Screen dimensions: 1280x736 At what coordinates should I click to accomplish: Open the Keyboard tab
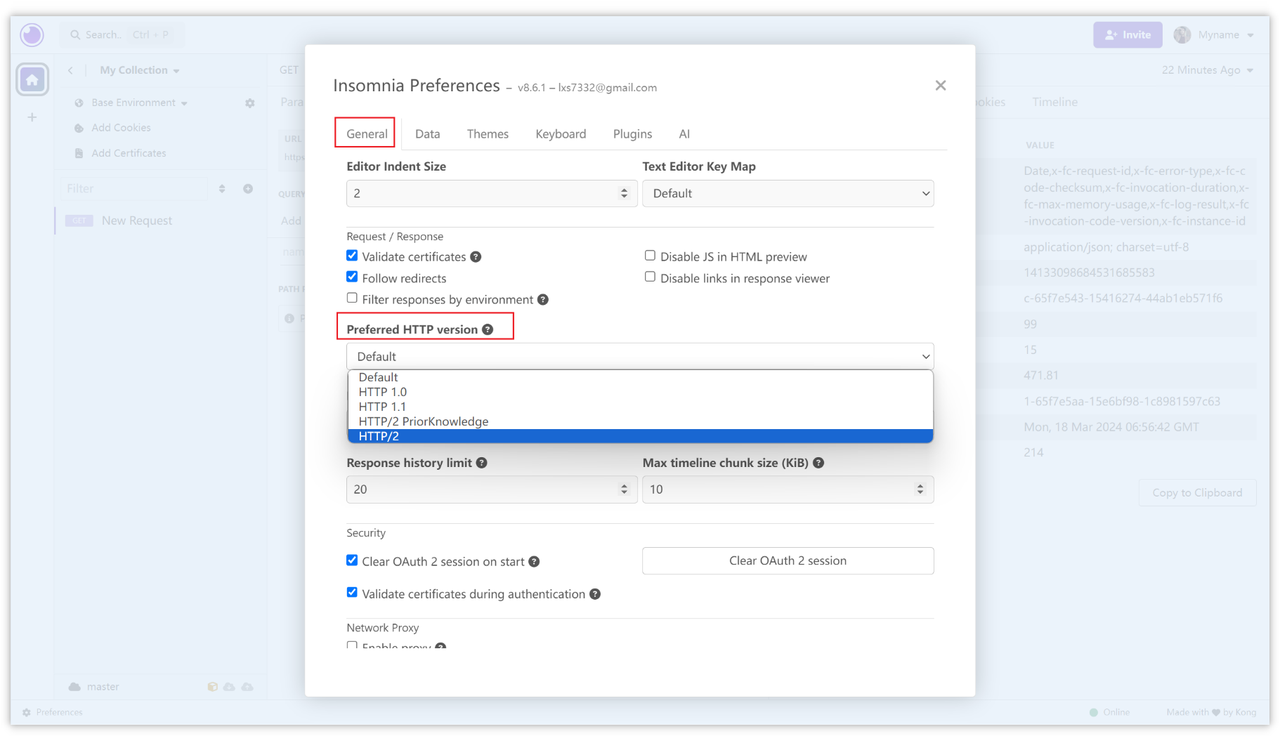(x=561, y=134)
